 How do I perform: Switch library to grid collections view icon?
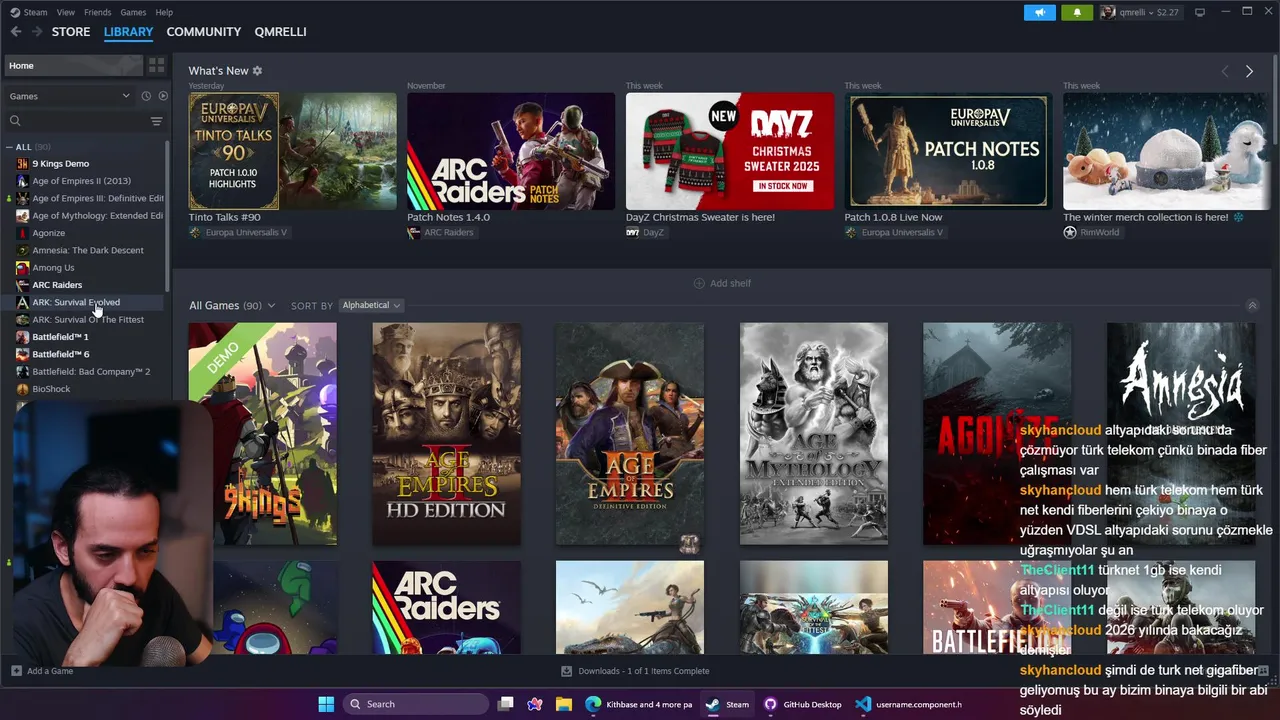tap(156, 65)
